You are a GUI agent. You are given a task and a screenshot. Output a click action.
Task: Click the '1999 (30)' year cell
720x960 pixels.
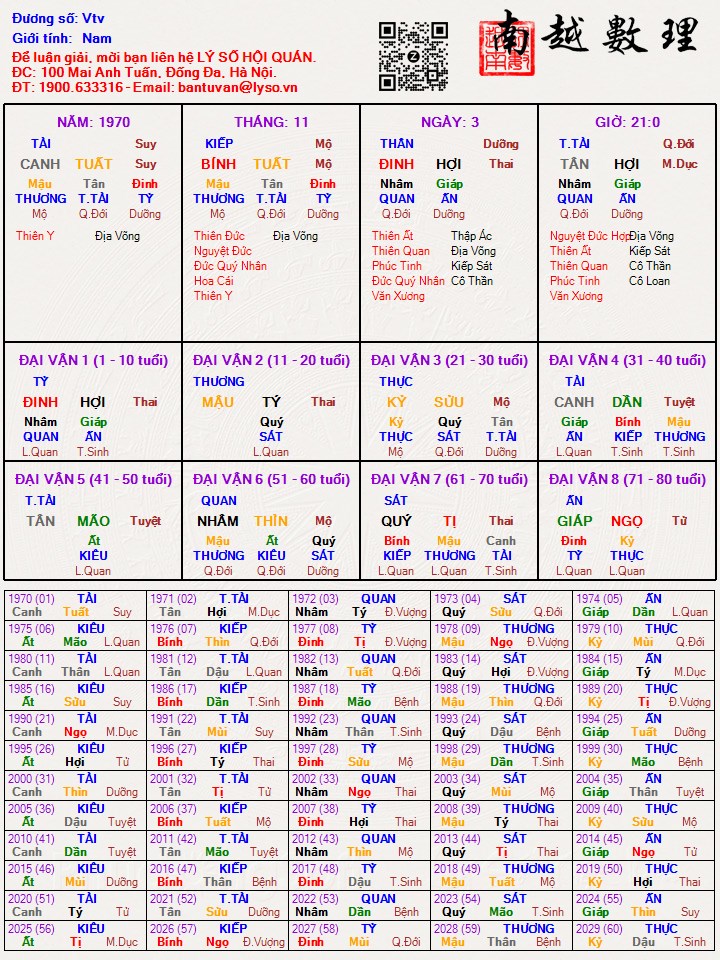pos(644,756)
